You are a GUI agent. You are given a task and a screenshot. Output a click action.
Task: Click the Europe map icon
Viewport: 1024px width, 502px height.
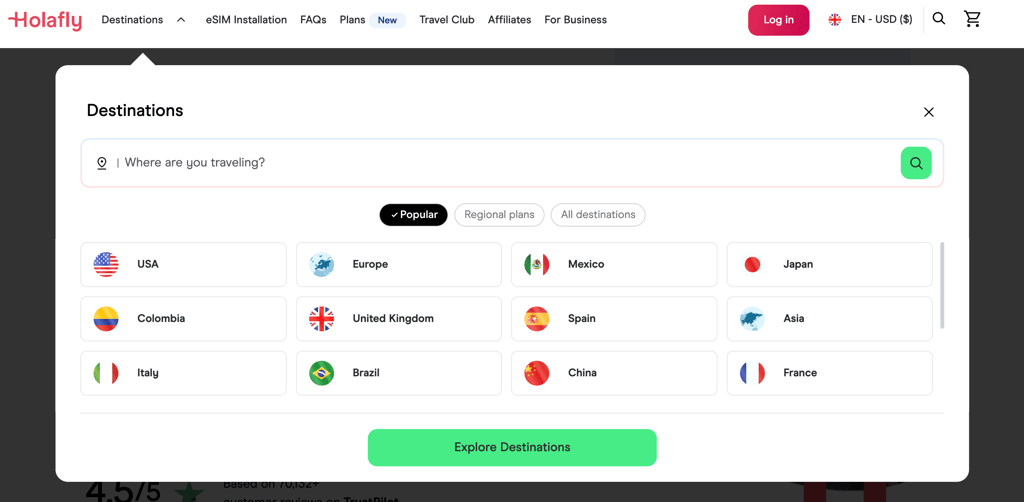click(x=321, y=264)
